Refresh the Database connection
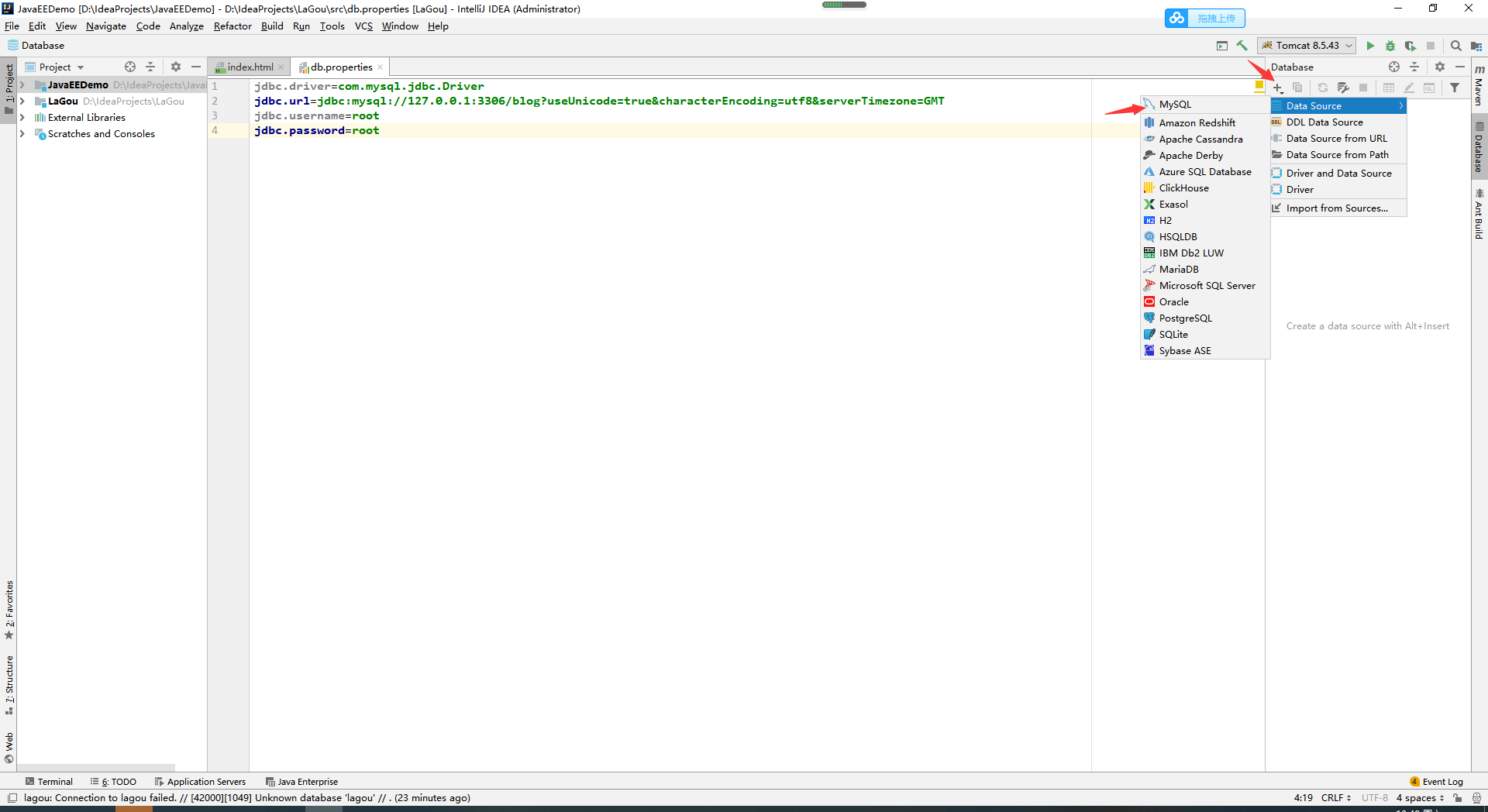 click(1323, 88)
